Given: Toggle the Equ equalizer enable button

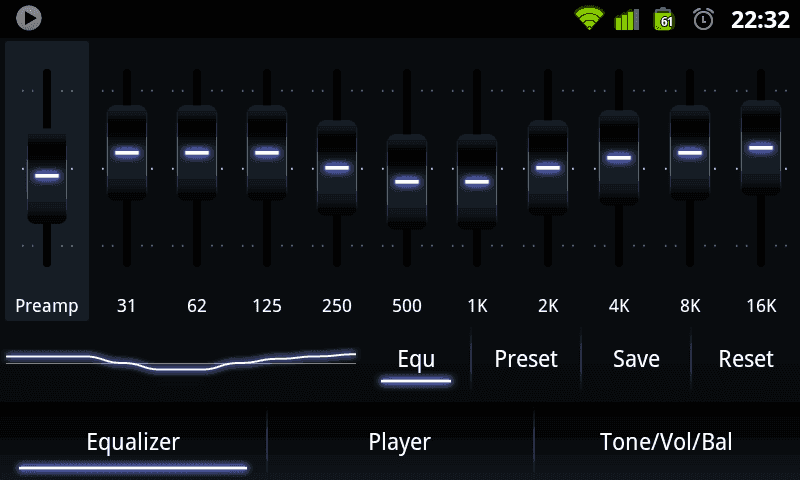Looking at the screenshot, I should tap(416, 360).
